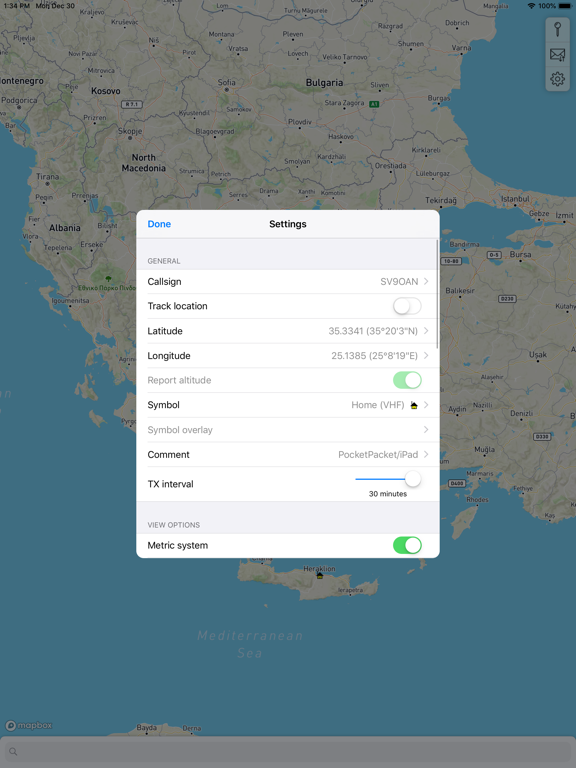Tap the Balıkesir label on map
The height and width of the screenshot is (768, 576).
click(x=460, y=290)
